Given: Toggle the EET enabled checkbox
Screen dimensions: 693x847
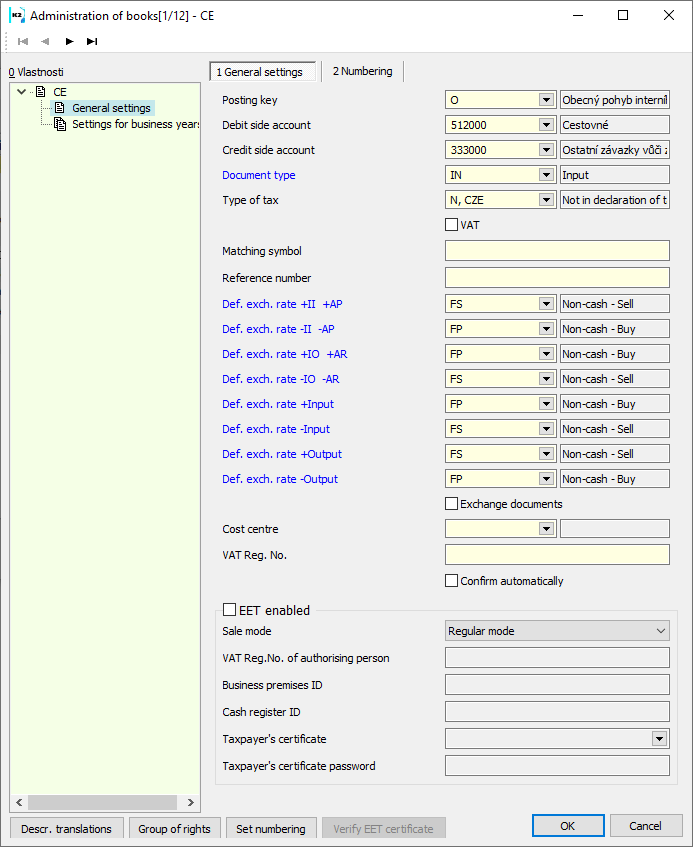Looking at the screenshot, I should click(230, 610).
